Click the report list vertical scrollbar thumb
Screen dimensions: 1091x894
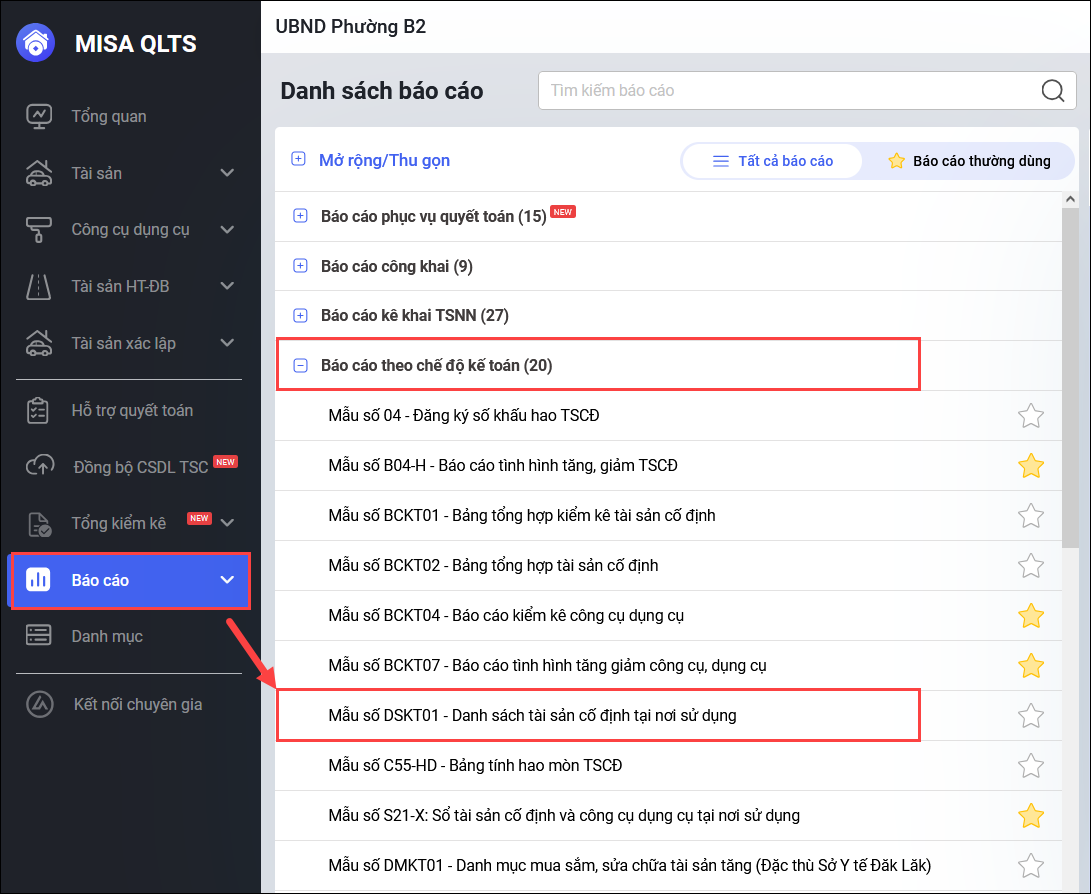click(1069, 376)
